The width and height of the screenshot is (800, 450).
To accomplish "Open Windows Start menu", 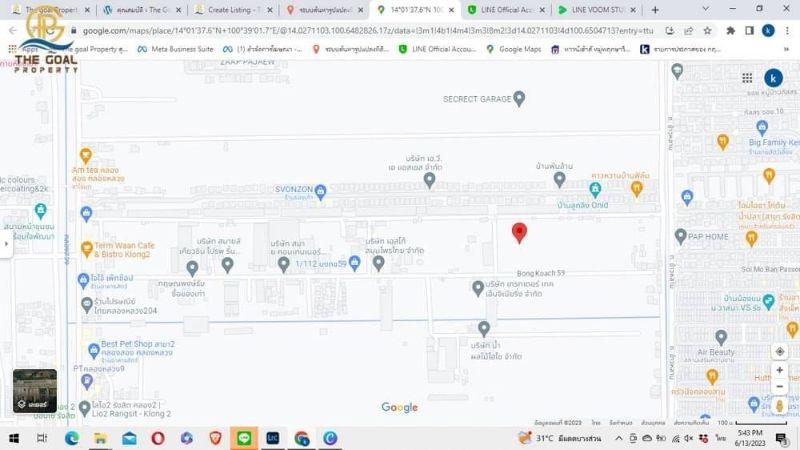I will (x=14, y=438).
